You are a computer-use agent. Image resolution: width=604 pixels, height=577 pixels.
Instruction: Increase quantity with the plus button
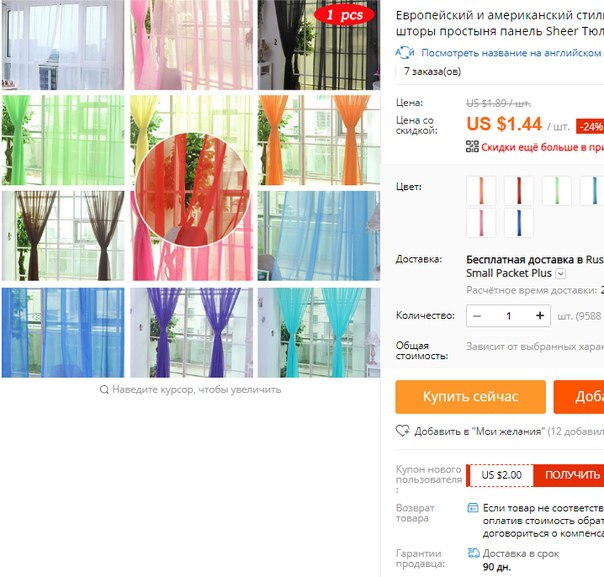[x=540, y=316]
